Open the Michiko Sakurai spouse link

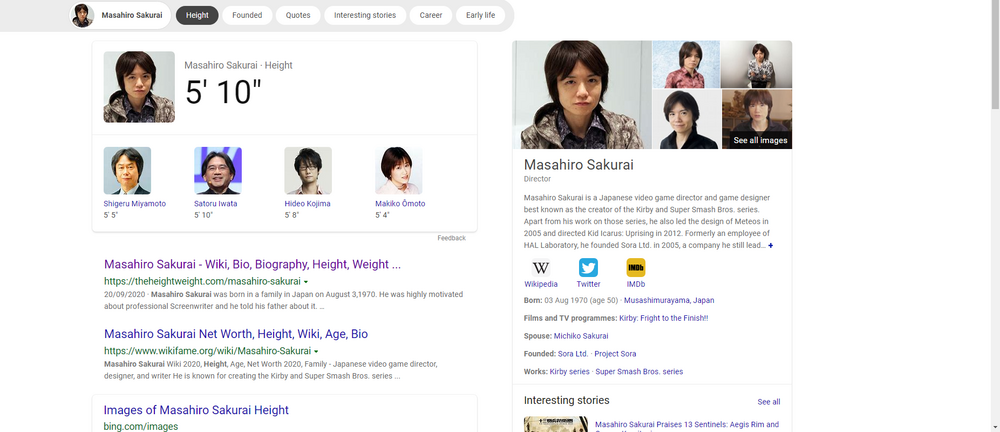pyautogui.click(x=581, y=336)
